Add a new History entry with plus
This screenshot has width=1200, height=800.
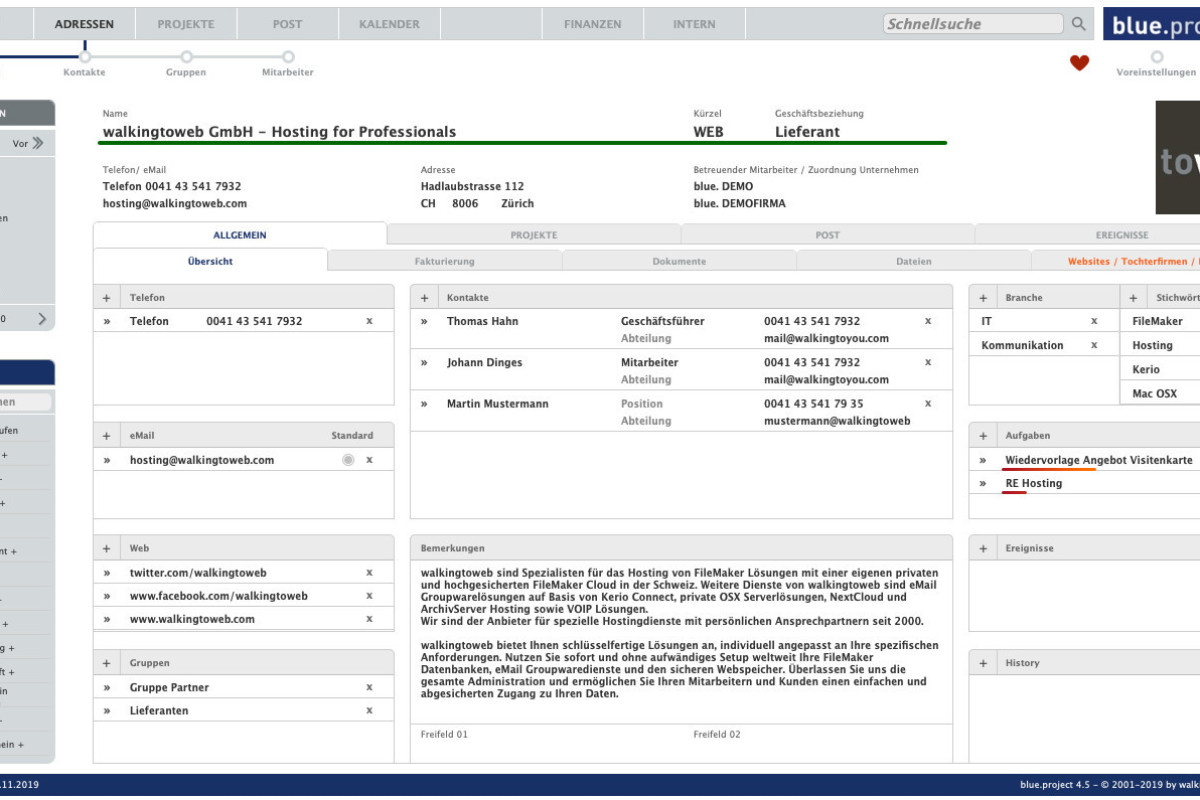tap(983, 663)
